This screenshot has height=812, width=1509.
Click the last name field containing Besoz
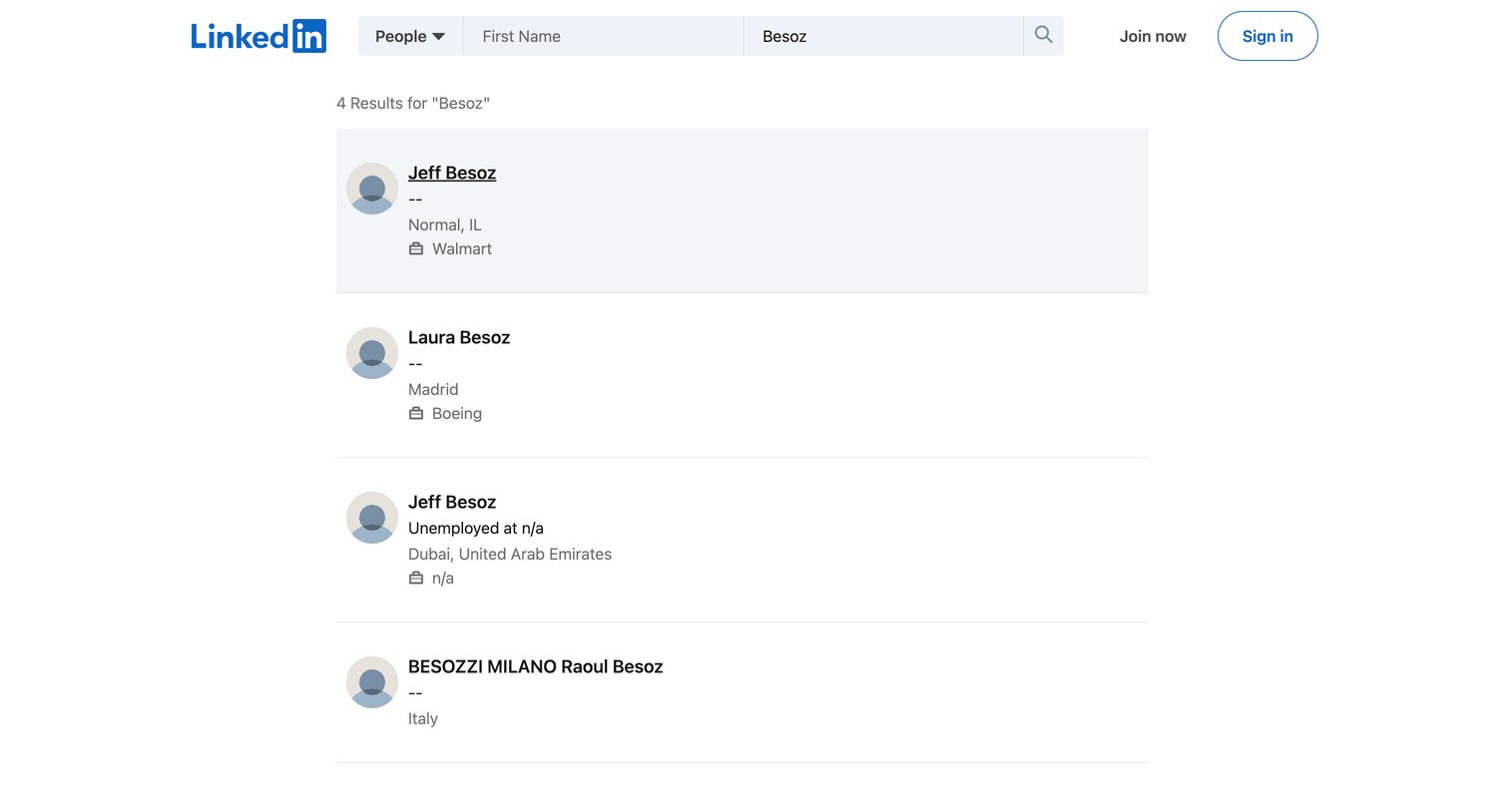[x=883, y=36]
